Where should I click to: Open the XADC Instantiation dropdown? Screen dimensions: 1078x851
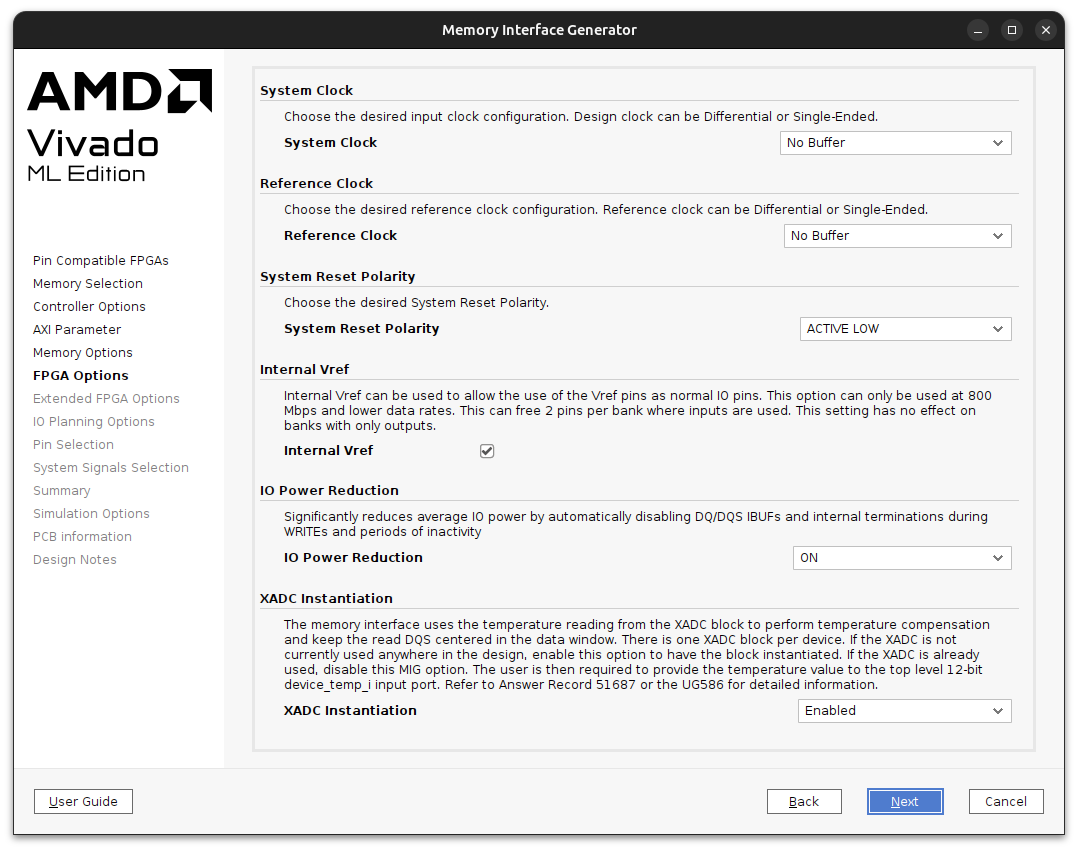click(903, 710)
